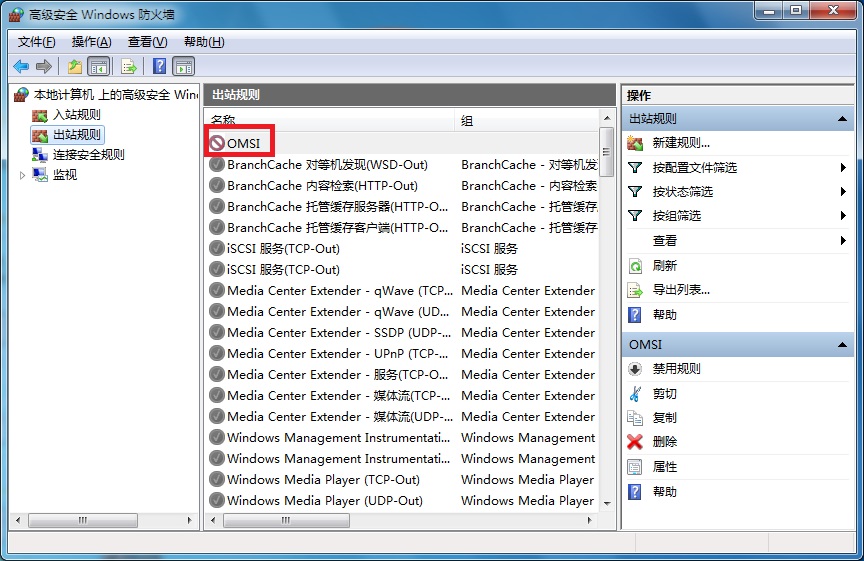Viewport: 864px width, 561px height.
Task: Select the BranchCache 托管缓存服务器 rule
Action: (x=337, y=207)
